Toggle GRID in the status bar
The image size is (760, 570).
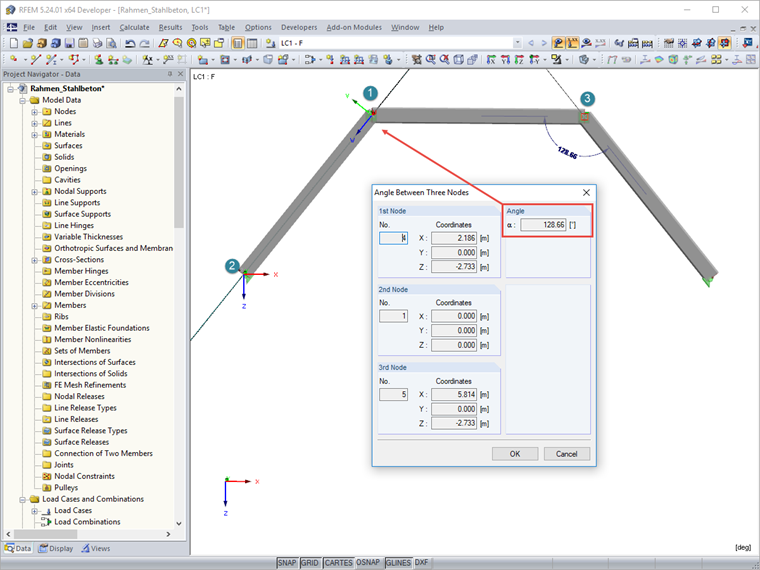click(309, 563)
